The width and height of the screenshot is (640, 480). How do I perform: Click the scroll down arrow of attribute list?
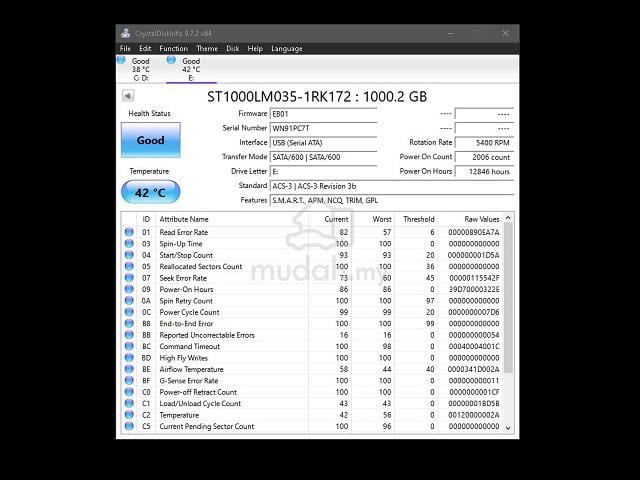tap(508, 428)
